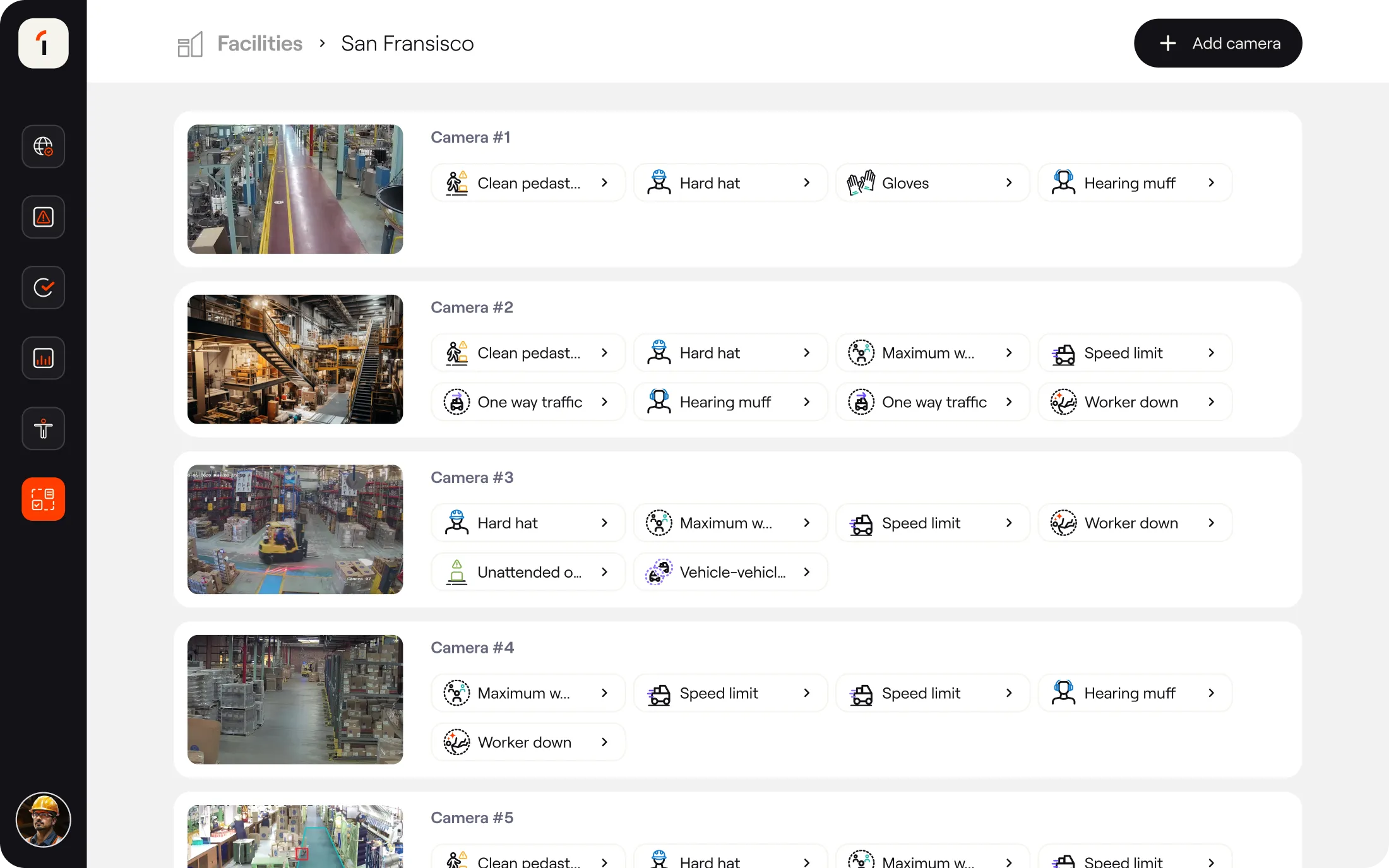Select the globe monitoring icon in the sidebar
Screen dimensions: 1389x868
pyautogui.click(x=43, y=146)
